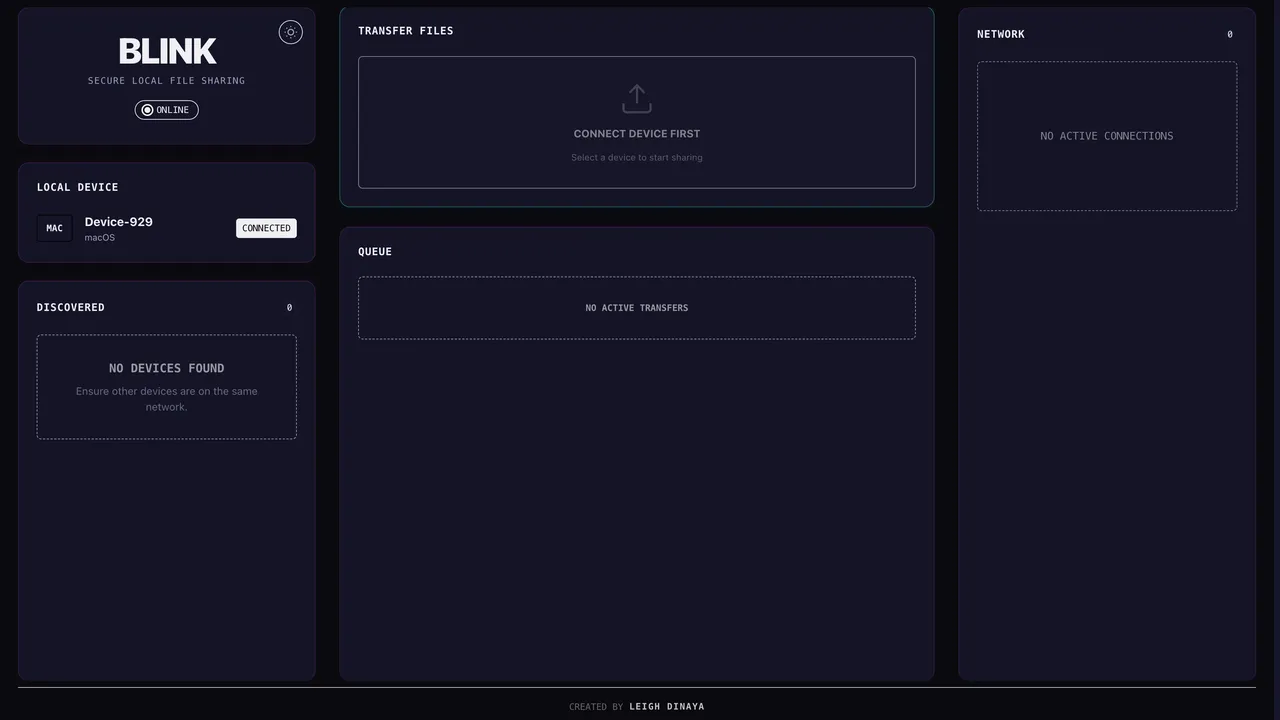
Task: Click the 'No Devices Found' placeholder box
Action: 167,387
